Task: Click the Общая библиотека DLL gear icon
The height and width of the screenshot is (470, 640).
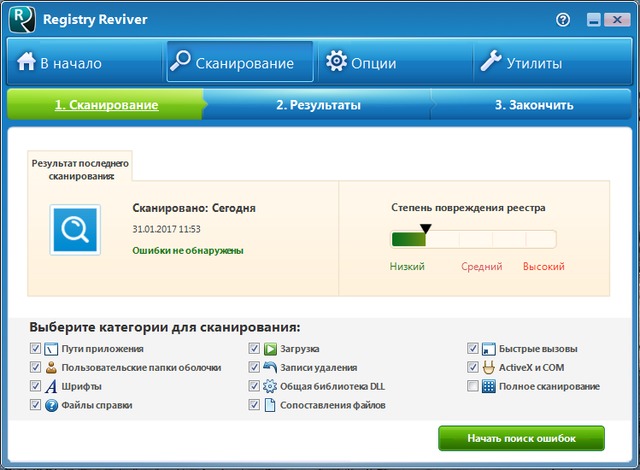Action: pos(270,386)
